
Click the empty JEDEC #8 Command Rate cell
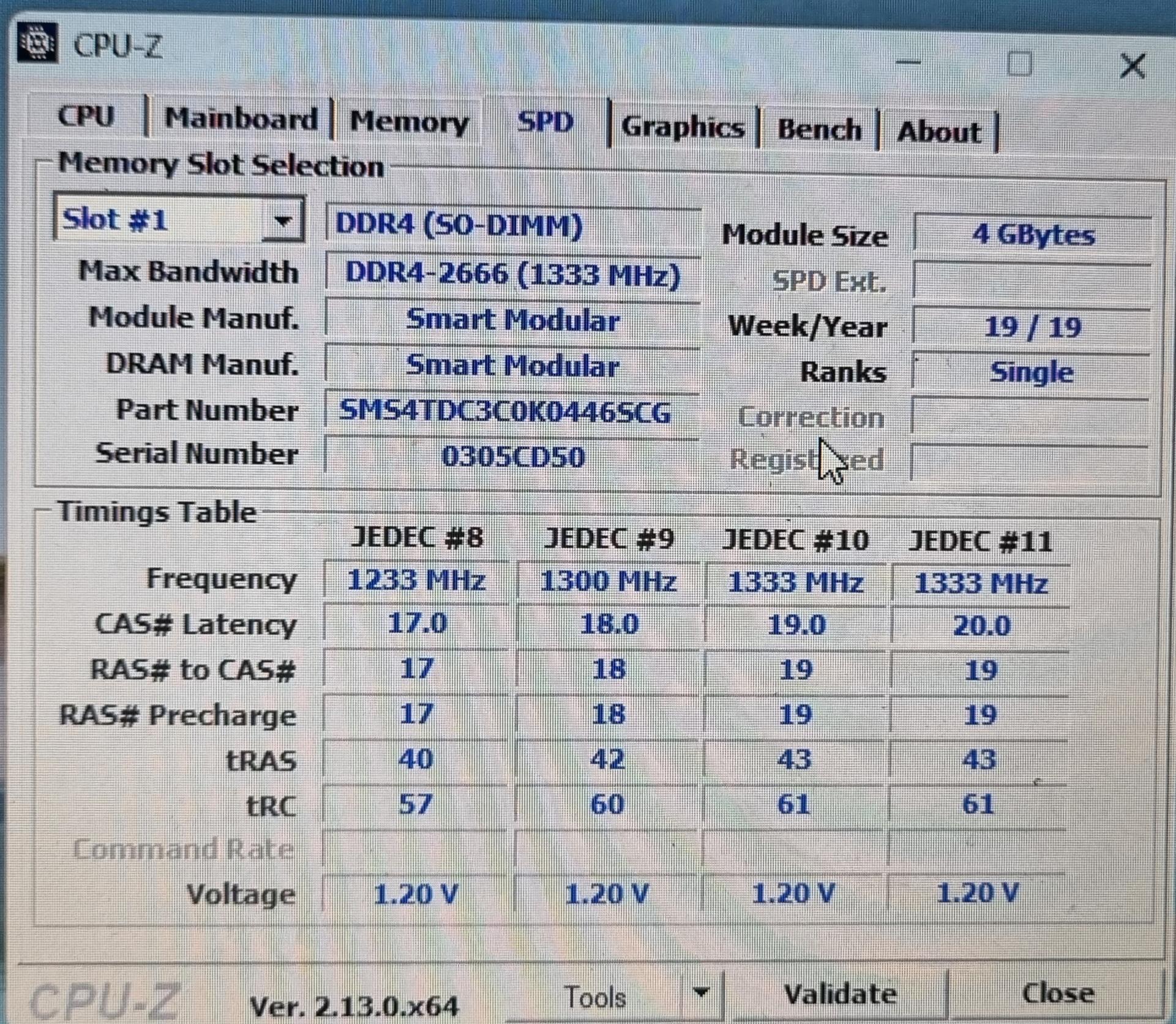[x=414, y=849]
